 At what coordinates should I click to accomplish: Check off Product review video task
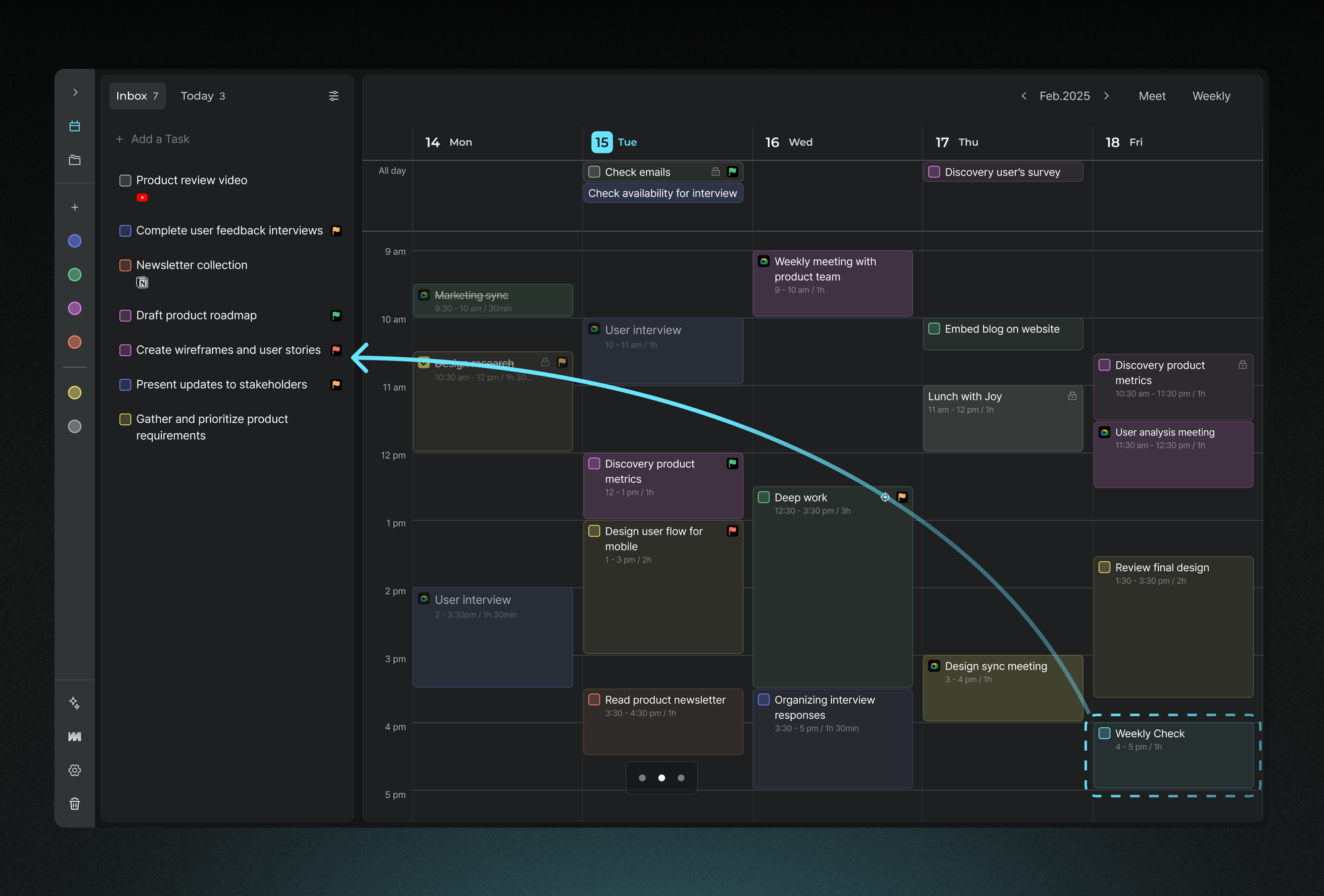125,180
